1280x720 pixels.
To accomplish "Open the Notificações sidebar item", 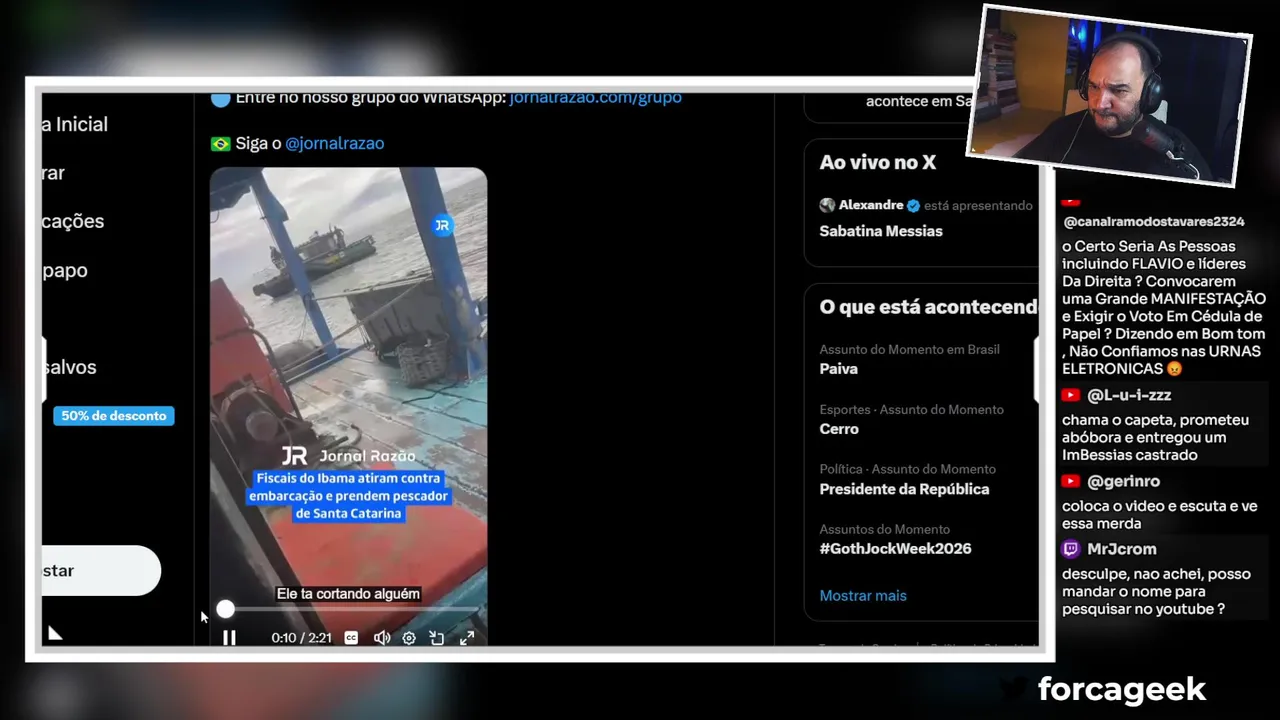I will click(x=72, y=221).
